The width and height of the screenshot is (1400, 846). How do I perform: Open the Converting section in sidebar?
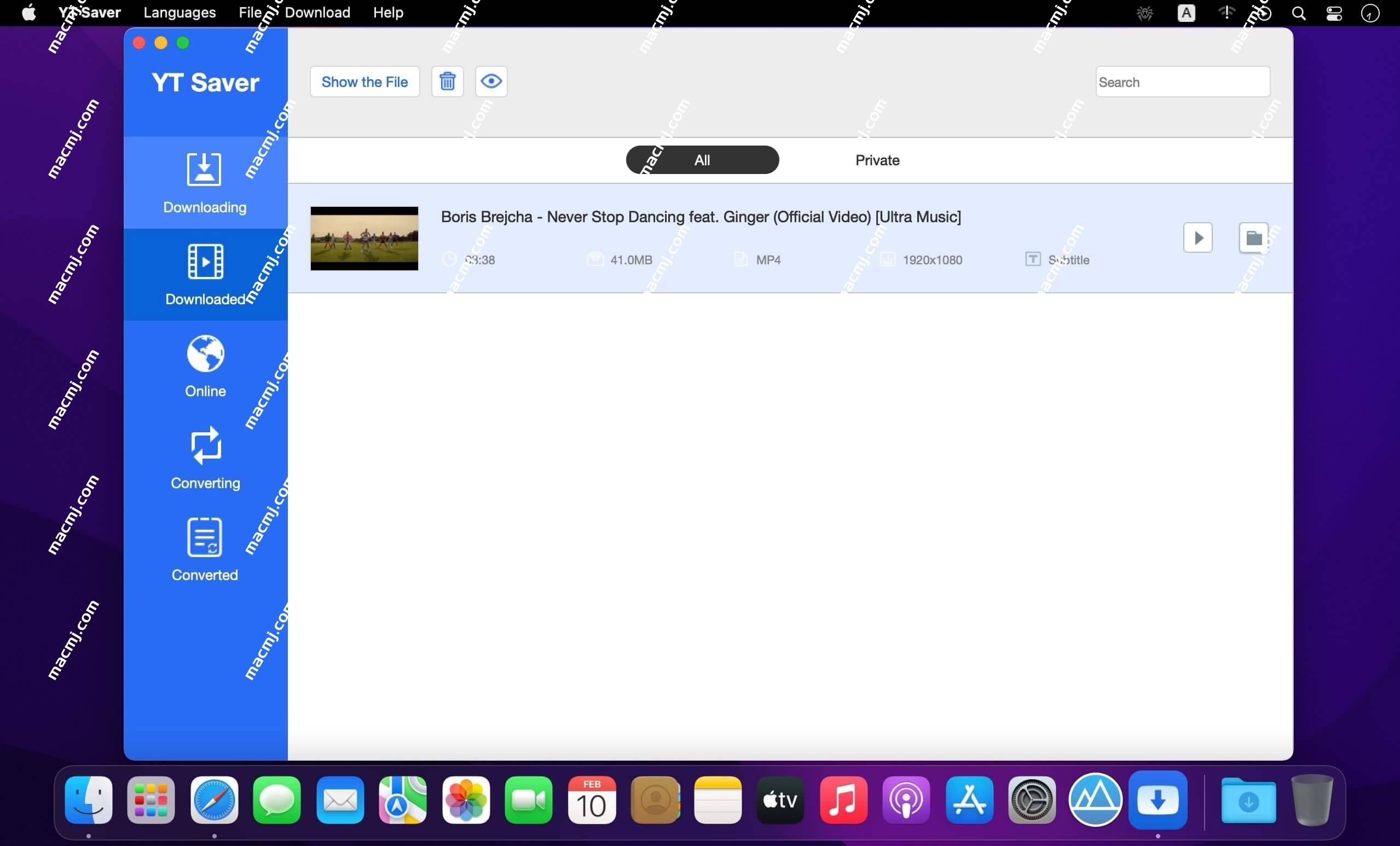tap(205, 458)
